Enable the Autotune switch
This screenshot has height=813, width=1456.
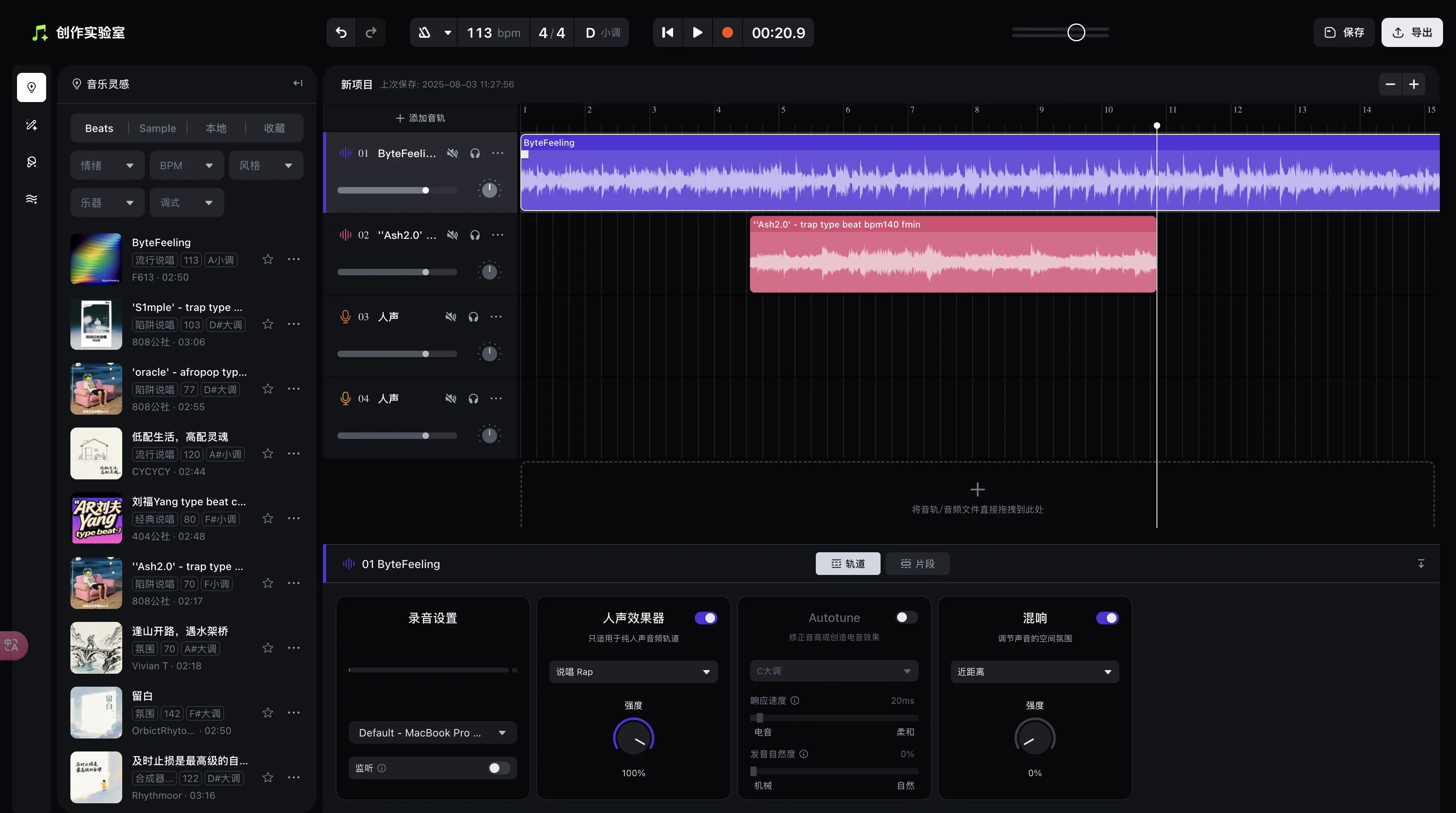(x=906, y=617)
